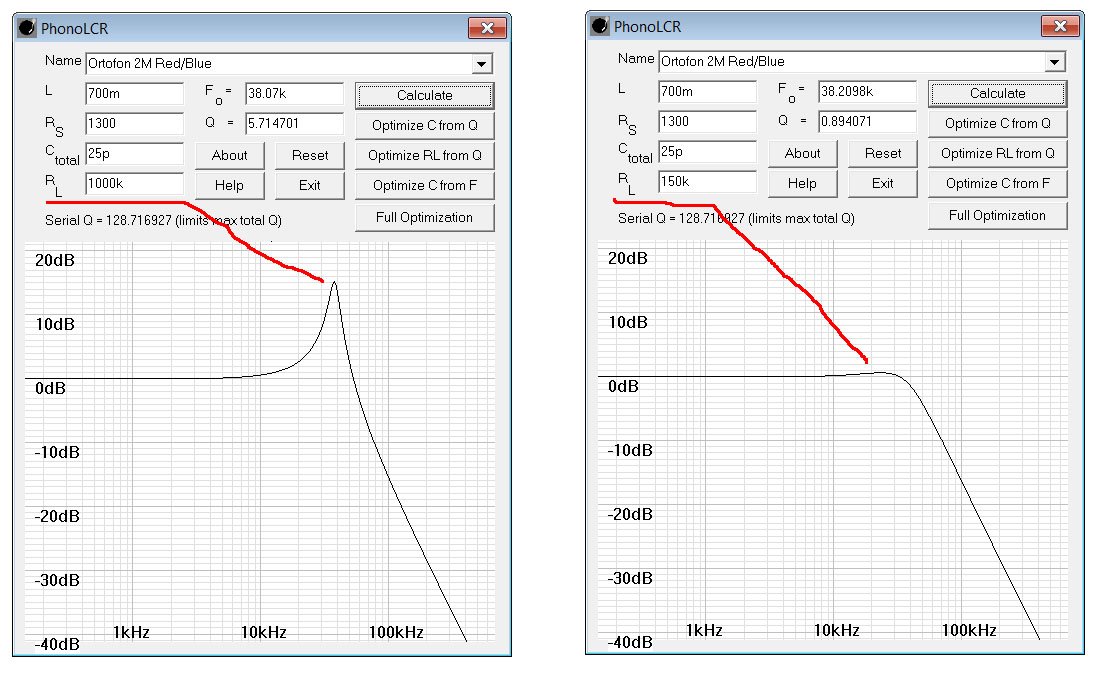Image resolution: width=1100 pixels, height=673 pixels.
Task: Open About in the right window
Action: (803, 154)
